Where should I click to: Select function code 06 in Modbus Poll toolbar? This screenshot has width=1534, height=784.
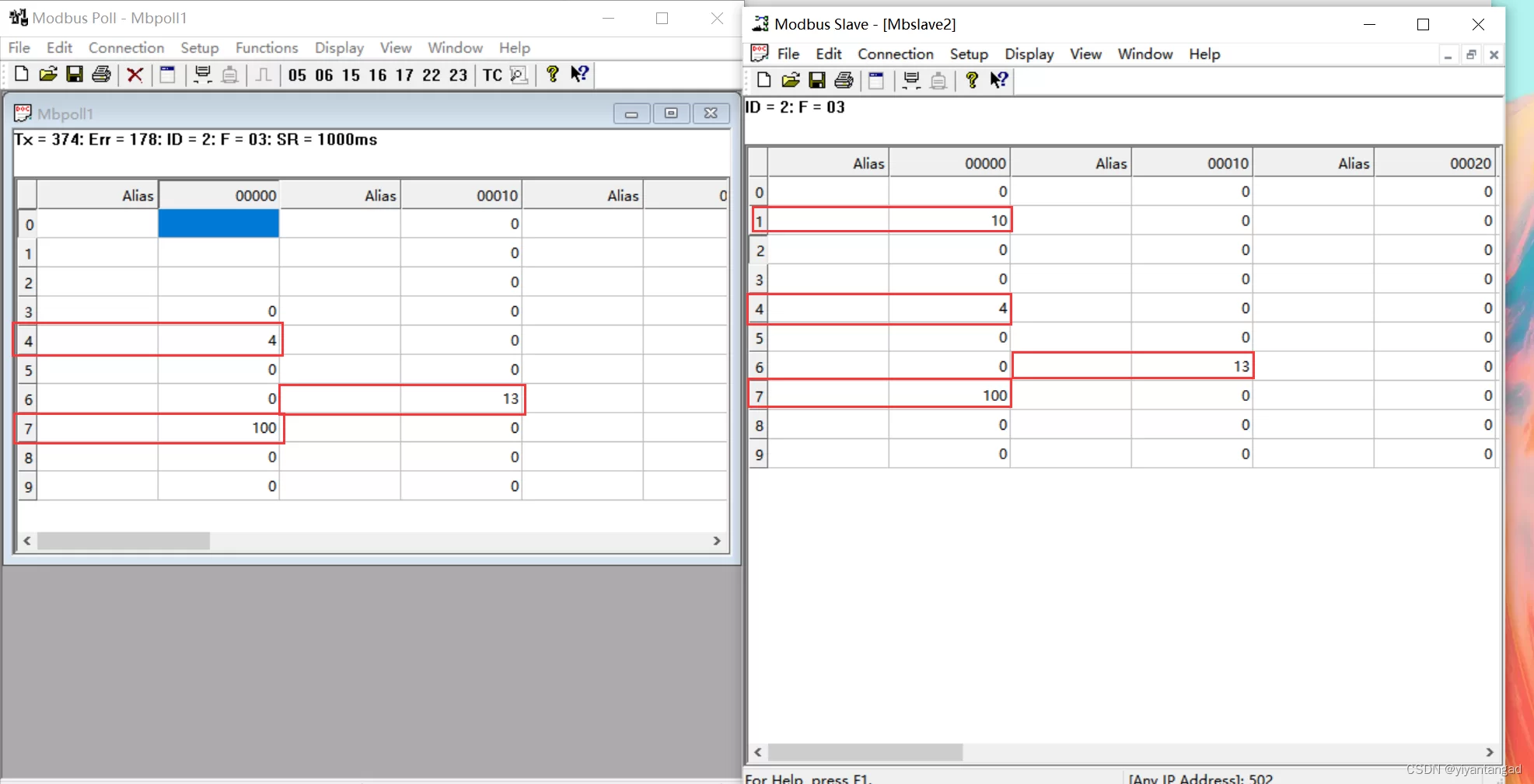point(324,75)
